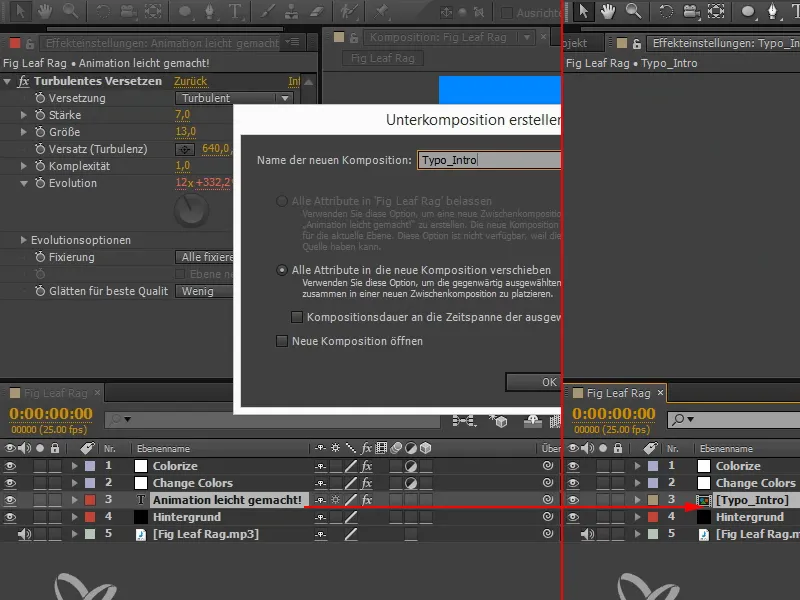Click the Evolution angle dial

[x=191, y=210]
